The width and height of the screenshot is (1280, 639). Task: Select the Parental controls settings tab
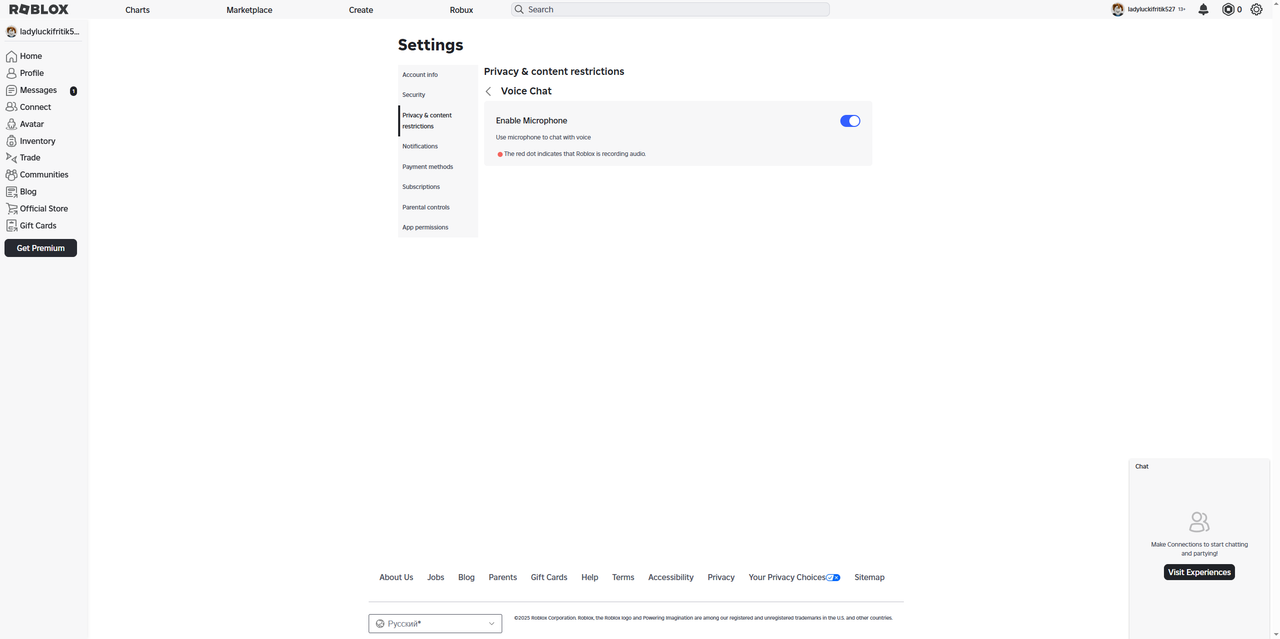tap(438, 207)
